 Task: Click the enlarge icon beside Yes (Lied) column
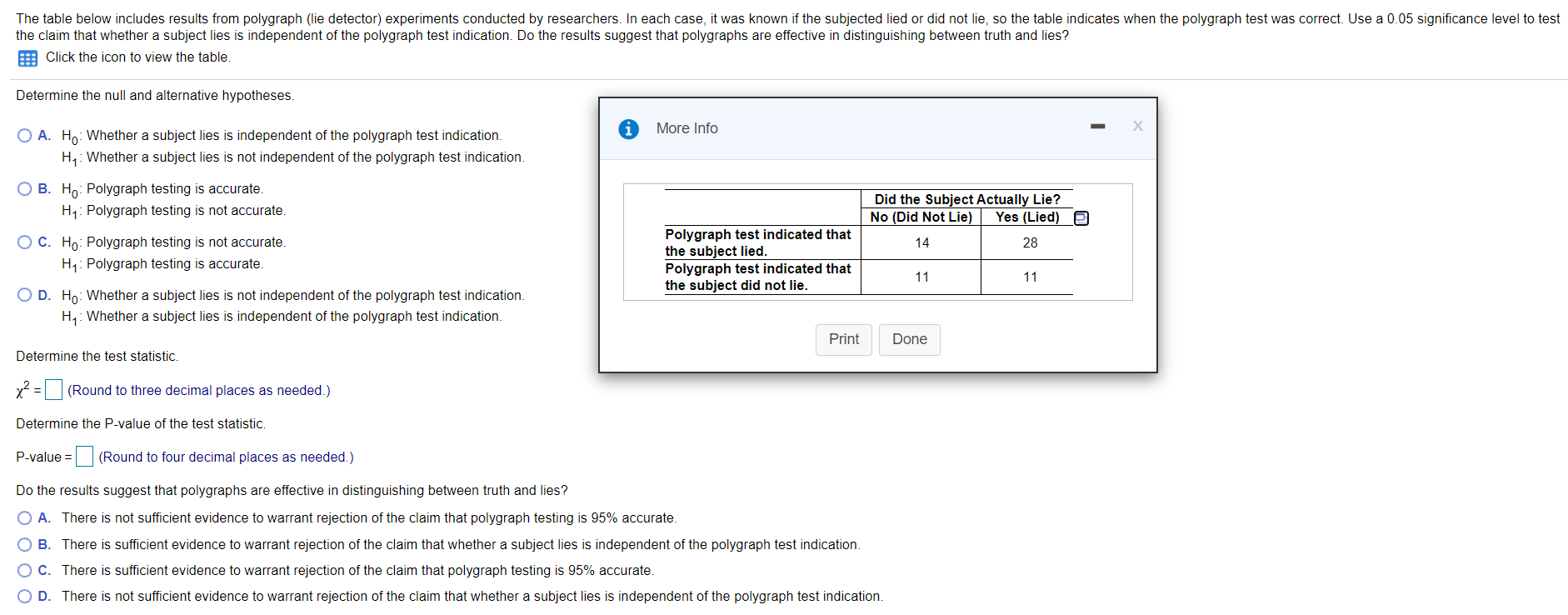pos(1081,217)
